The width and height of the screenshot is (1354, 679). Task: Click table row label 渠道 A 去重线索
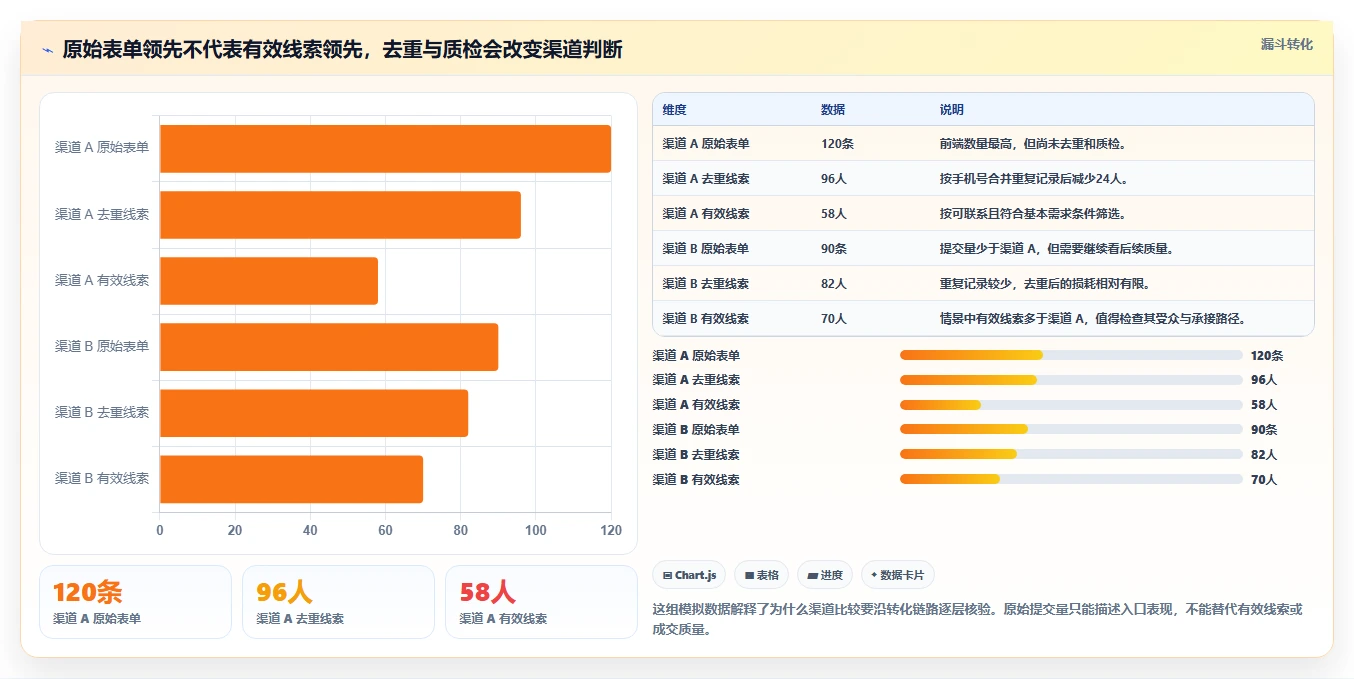coord(706,179)
